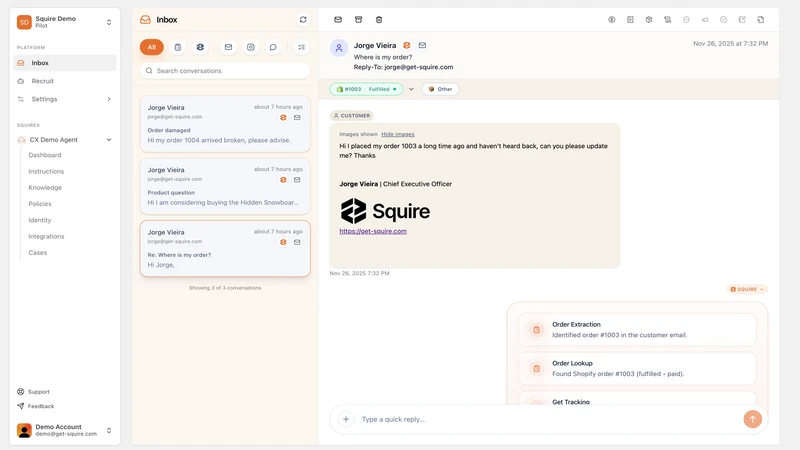Open Squire Demo workspace switcher chevrons

[109, 22]
